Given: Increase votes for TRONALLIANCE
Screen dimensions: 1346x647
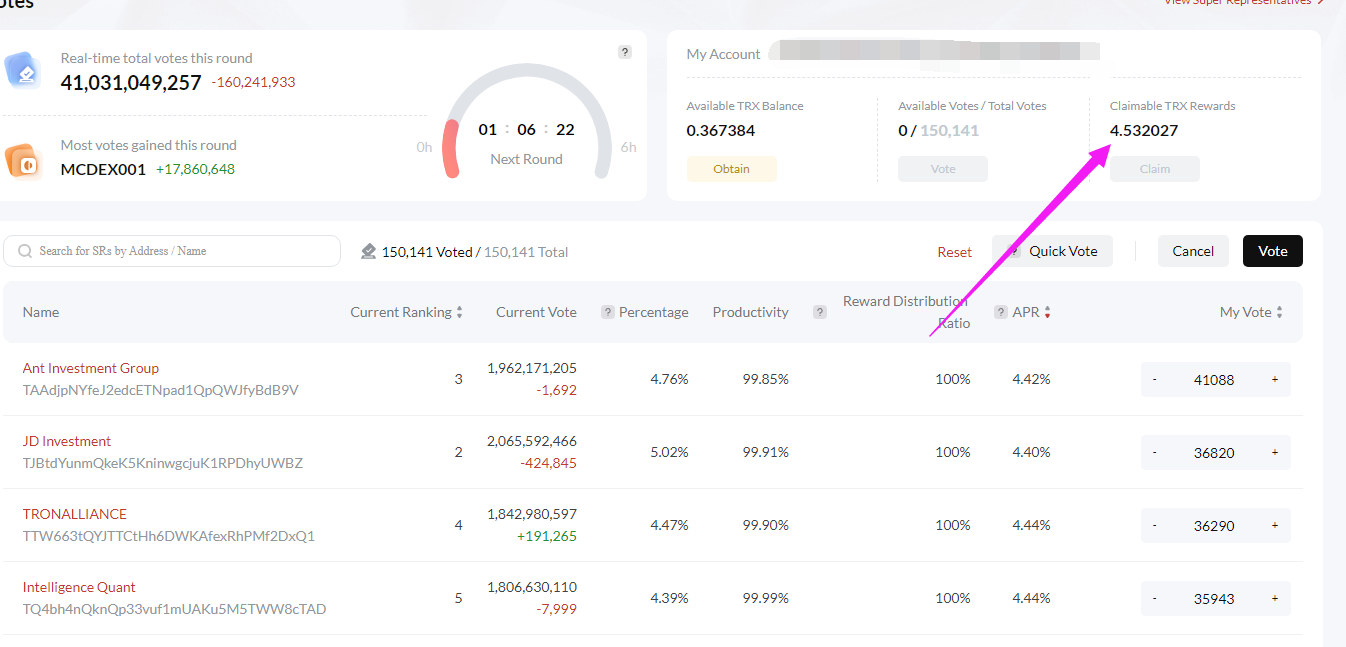Looking at the screenshot, I should click(1275, 525).
